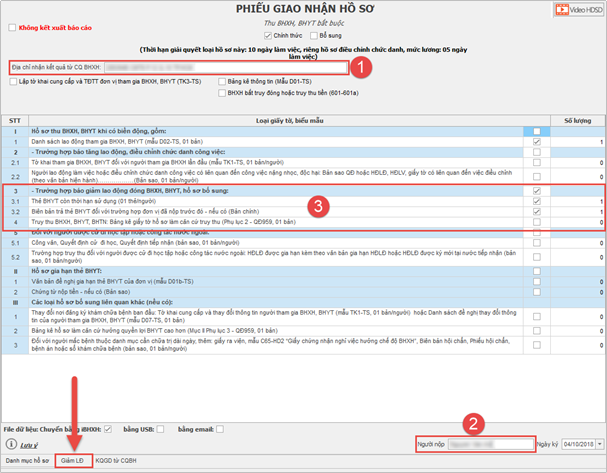Toggle checkbox for Biên bản trả thẻ BHYT row
The height and width of the screenshot is (473, 607).
[537, 212]
